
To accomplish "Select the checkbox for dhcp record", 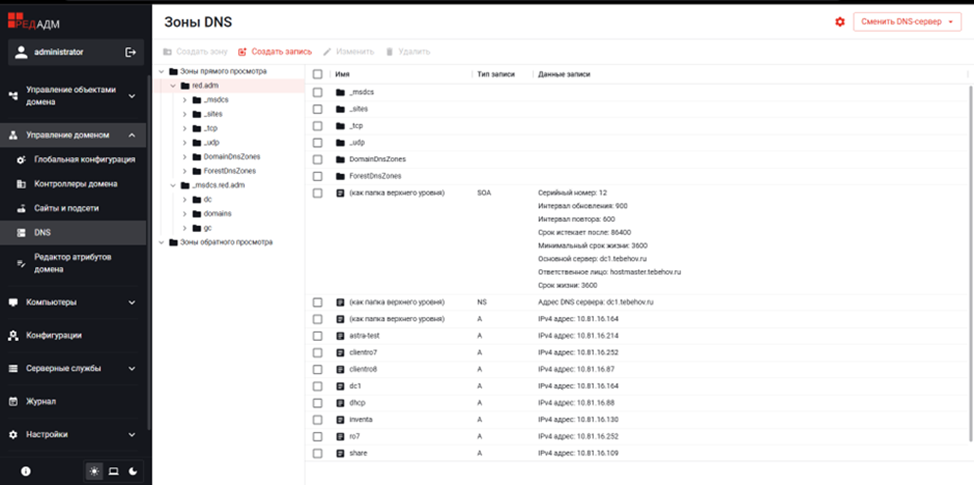I will pyautogui.click(x=317, y=402).
